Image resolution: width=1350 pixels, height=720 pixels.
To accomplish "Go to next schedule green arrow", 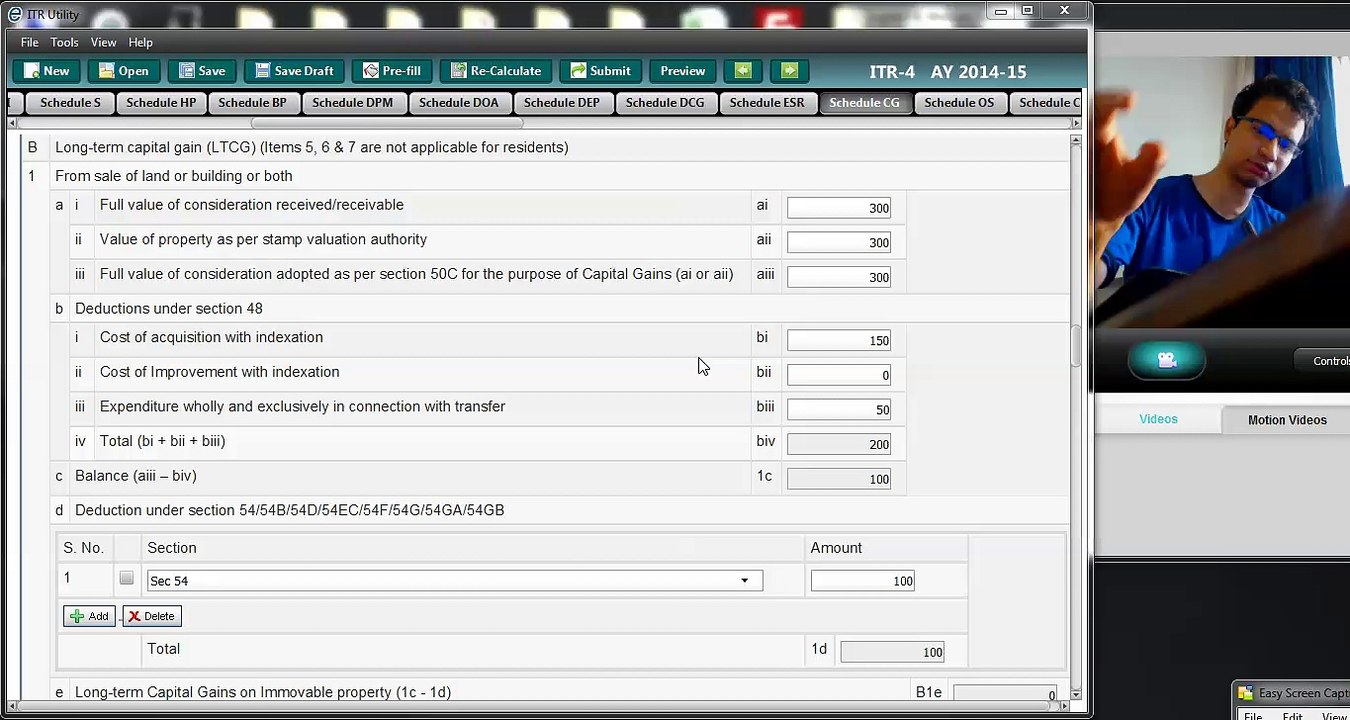I will click(789, 71).
